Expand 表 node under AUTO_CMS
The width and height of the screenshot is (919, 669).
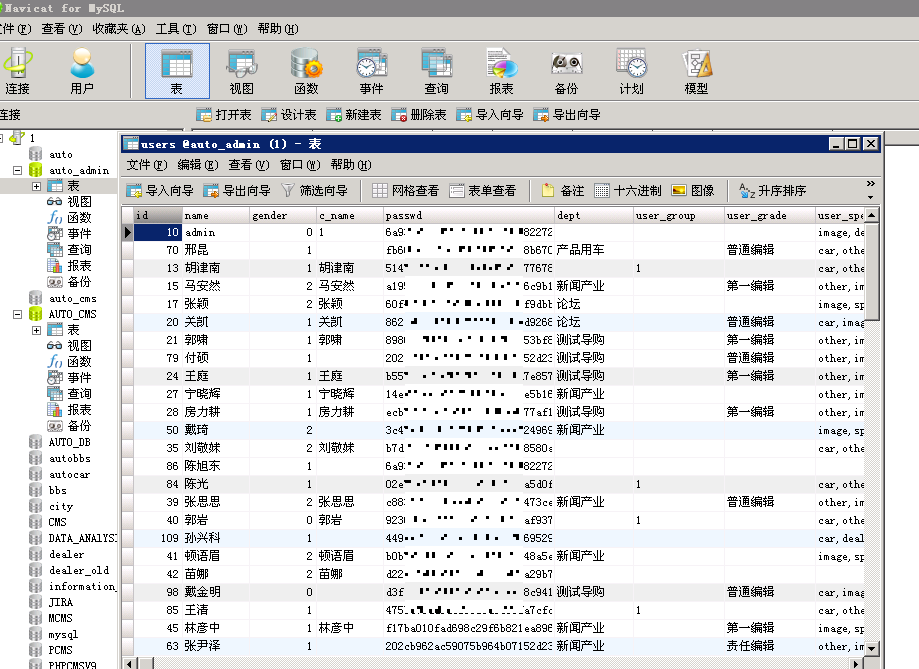(x=36, y=330)
